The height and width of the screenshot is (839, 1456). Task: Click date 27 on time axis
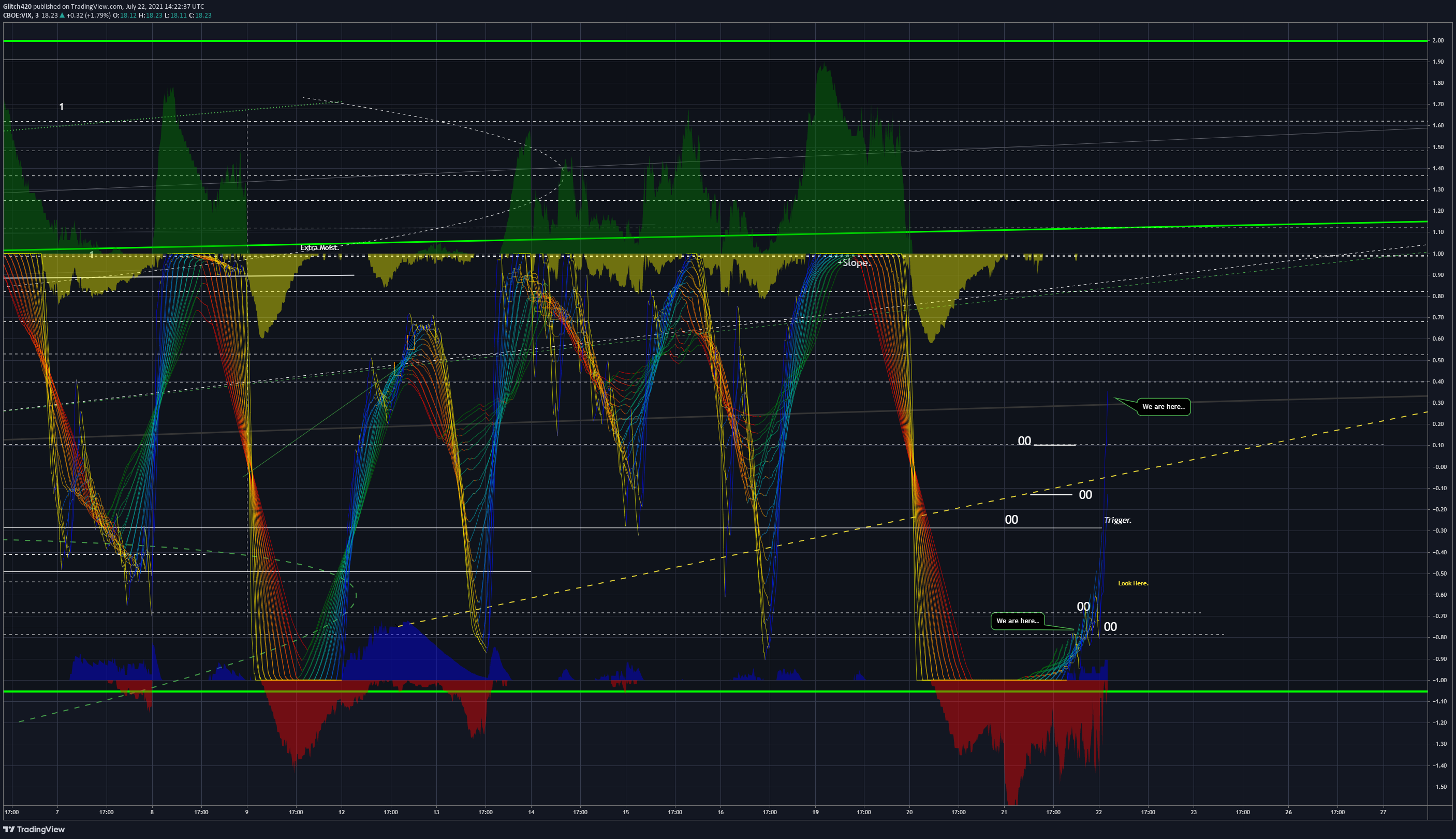1383,812
